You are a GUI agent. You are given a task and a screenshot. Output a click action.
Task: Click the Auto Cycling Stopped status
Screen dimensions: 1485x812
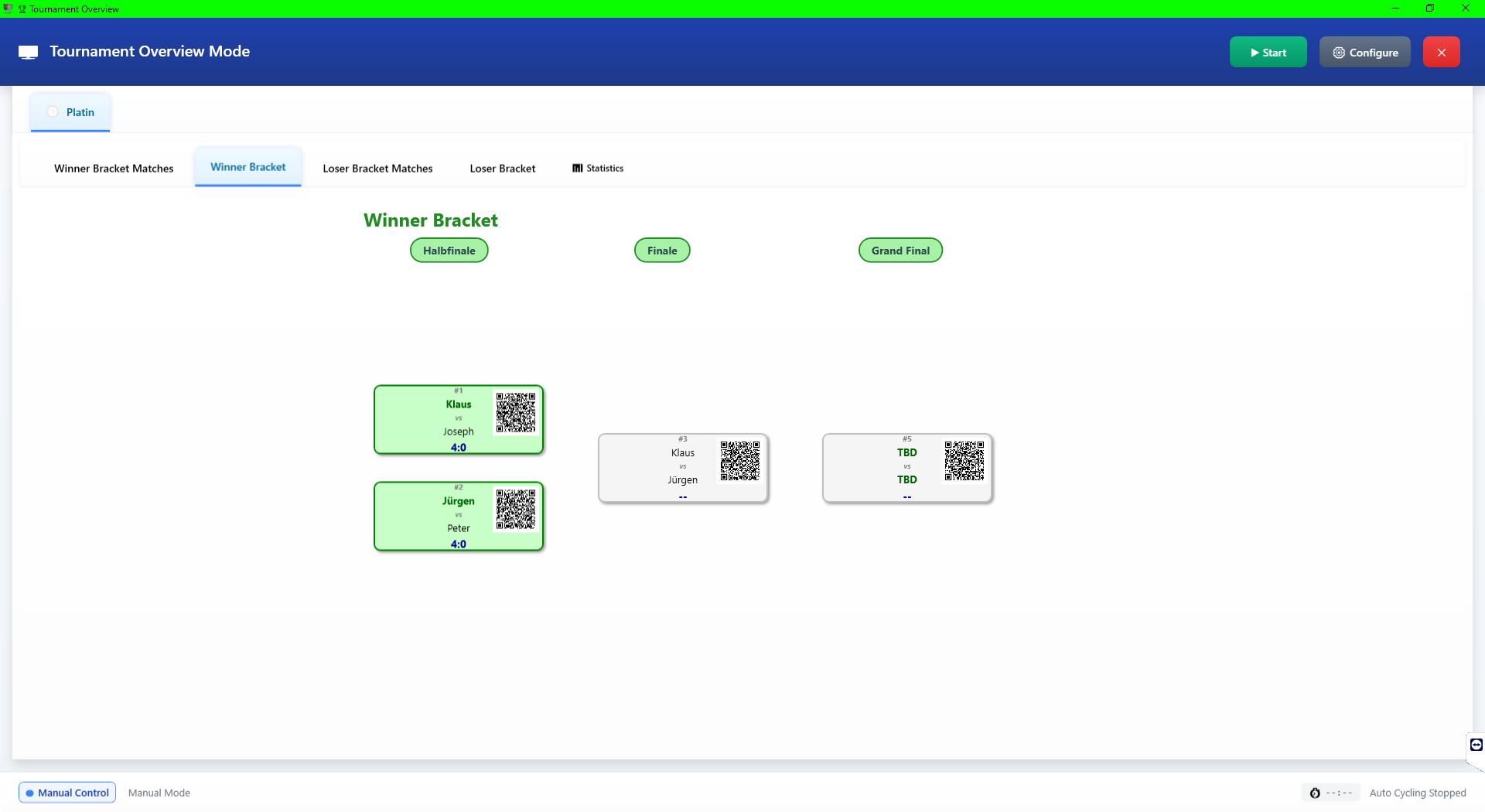(1417, 793)
